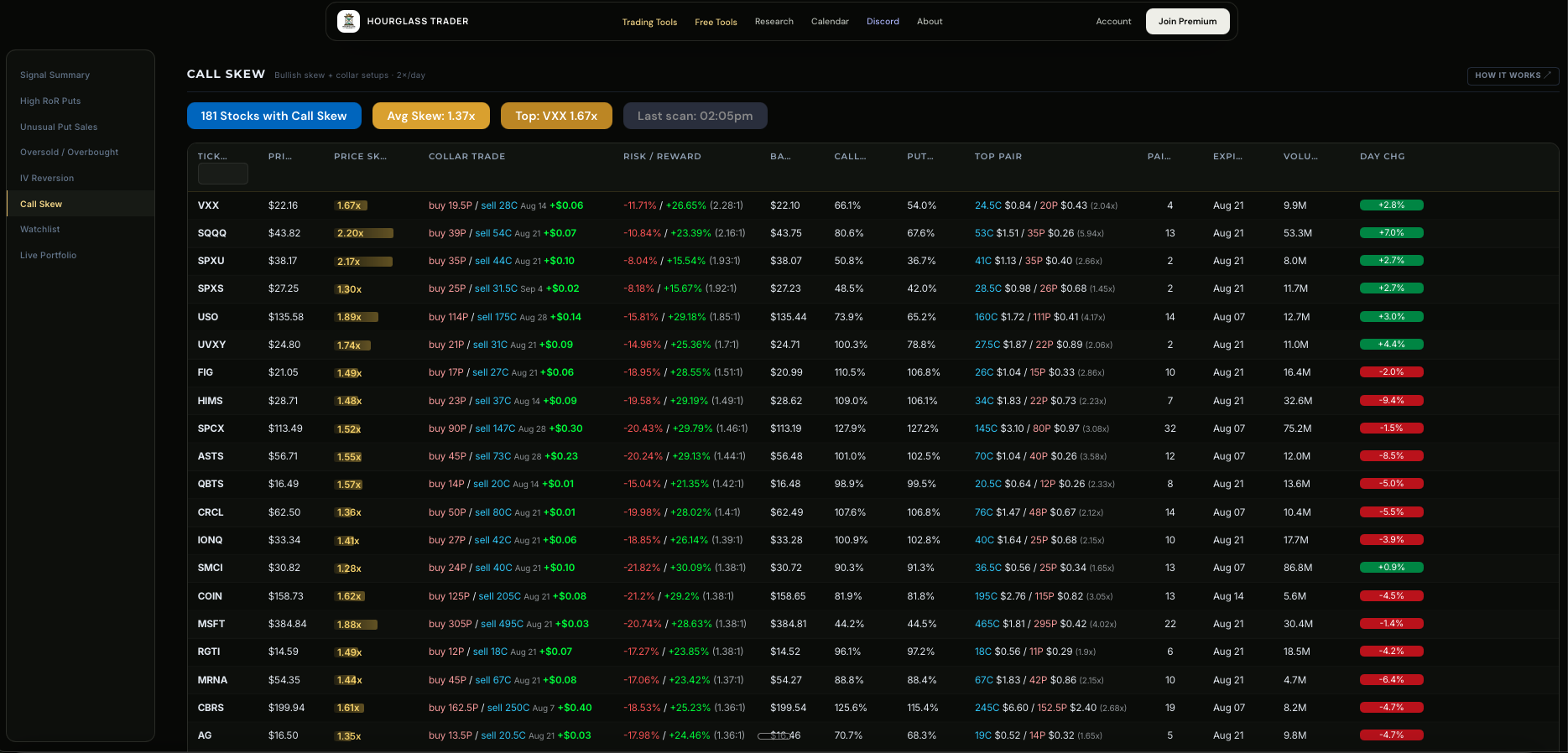Image resolution: width=1568 pixels, height=753 pixels.
Task: Click the SPXU 2.17x skew bar
Action: 363,262
